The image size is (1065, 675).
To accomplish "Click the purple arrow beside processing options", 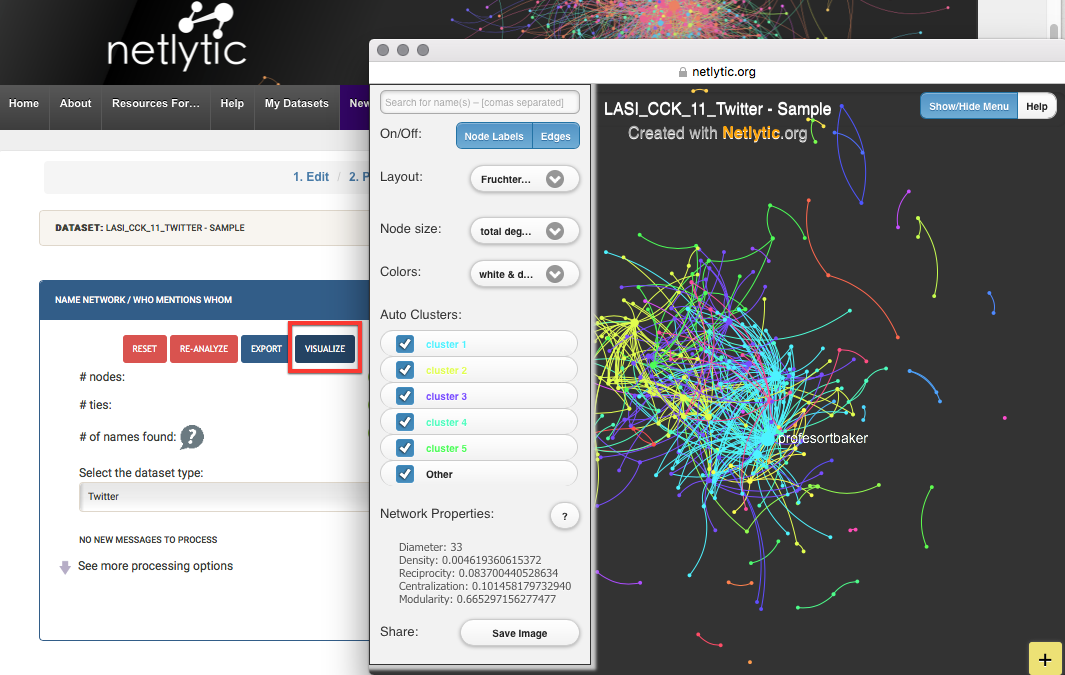I will pyautogui.click(x=66, y=565).
